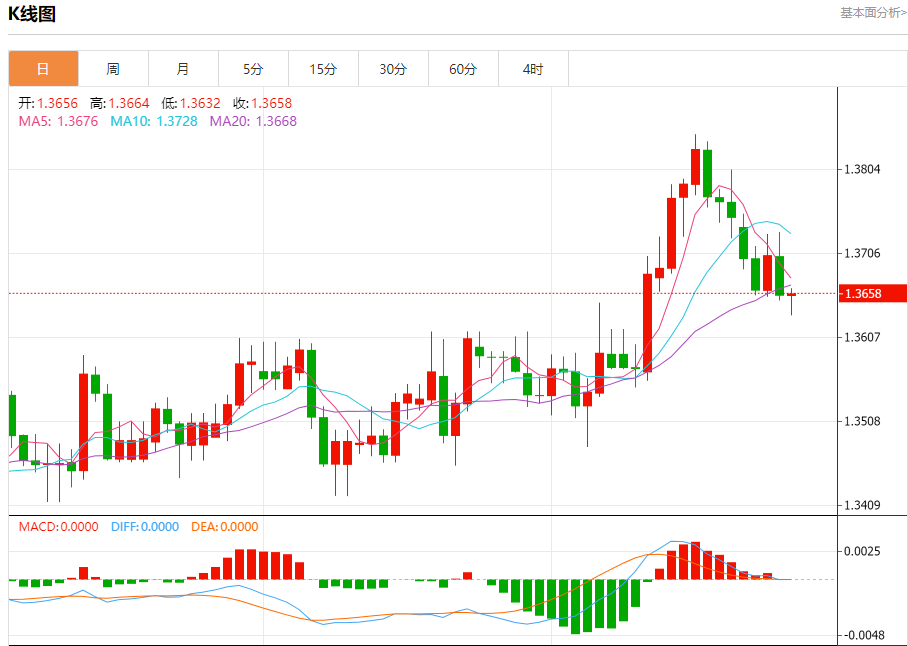The width and height of the screenshot is (908, 646).
Task: Switch to the 月 monthly tab
Action: tap(184, 69)
